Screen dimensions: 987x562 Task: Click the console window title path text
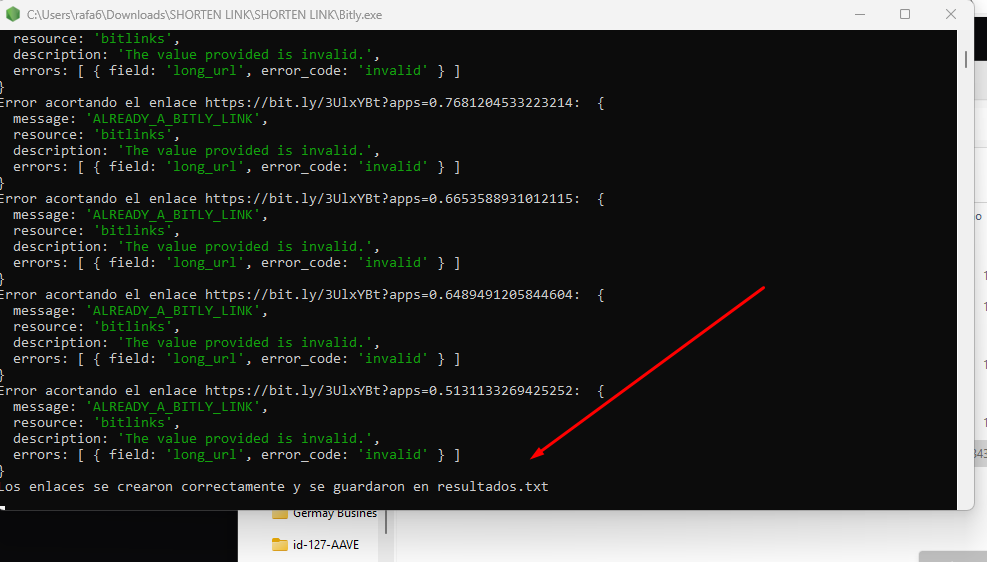[205, 14]
